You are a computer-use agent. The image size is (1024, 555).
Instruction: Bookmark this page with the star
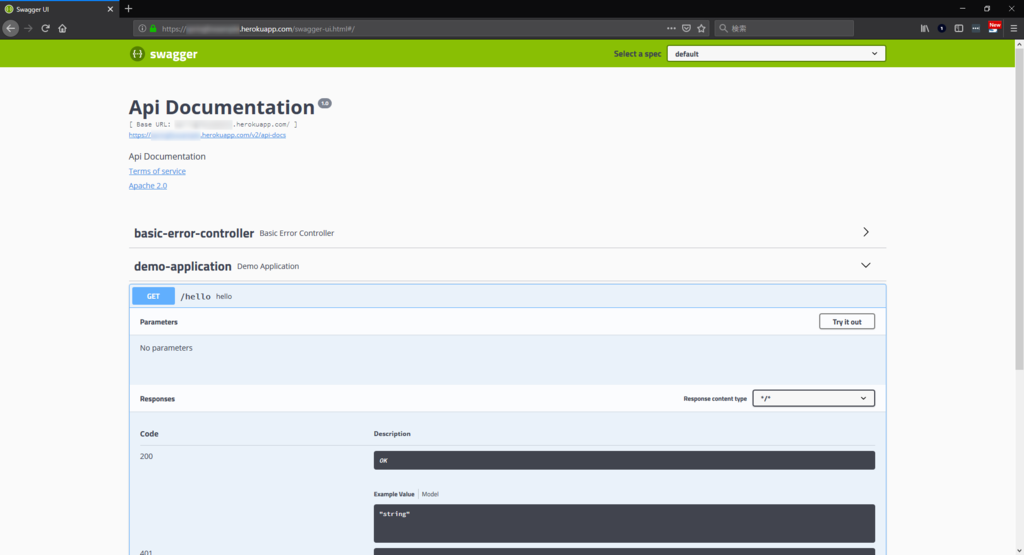701,28
